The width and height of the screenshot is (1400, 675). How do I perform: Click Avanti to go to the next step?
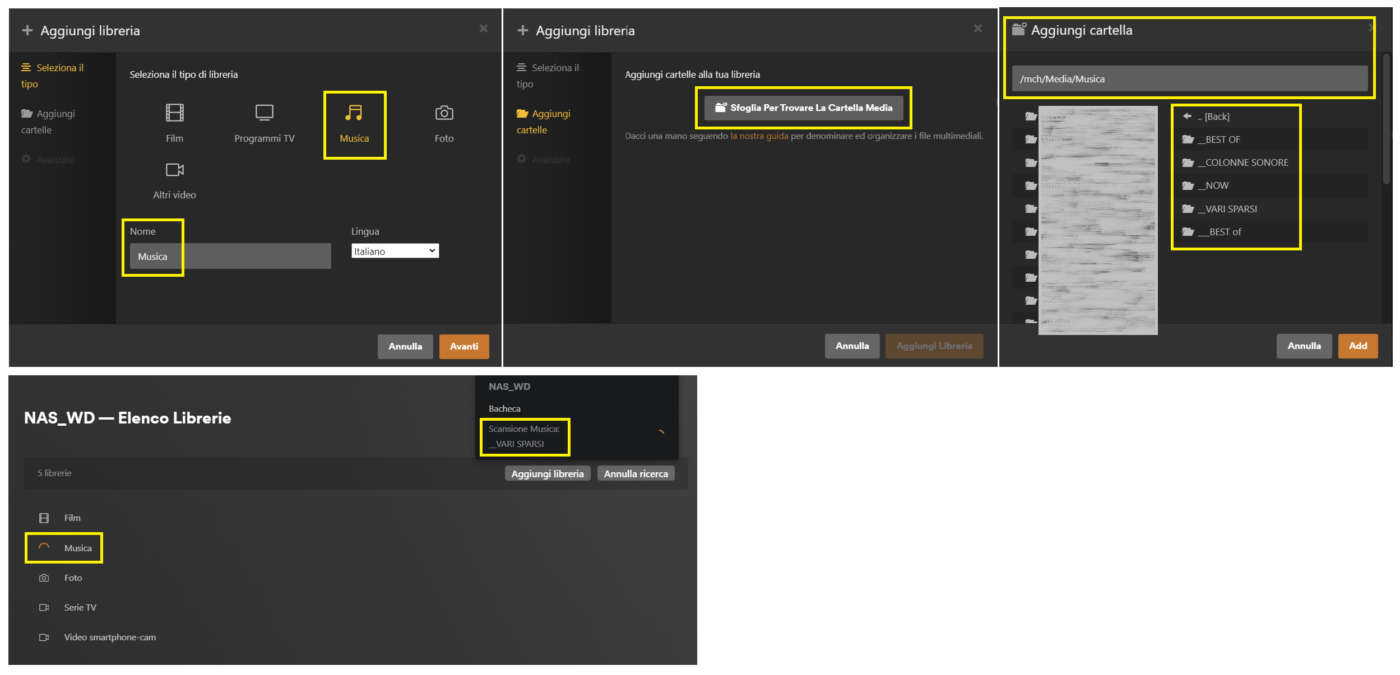pyautogui.click(x=464, y=346)
